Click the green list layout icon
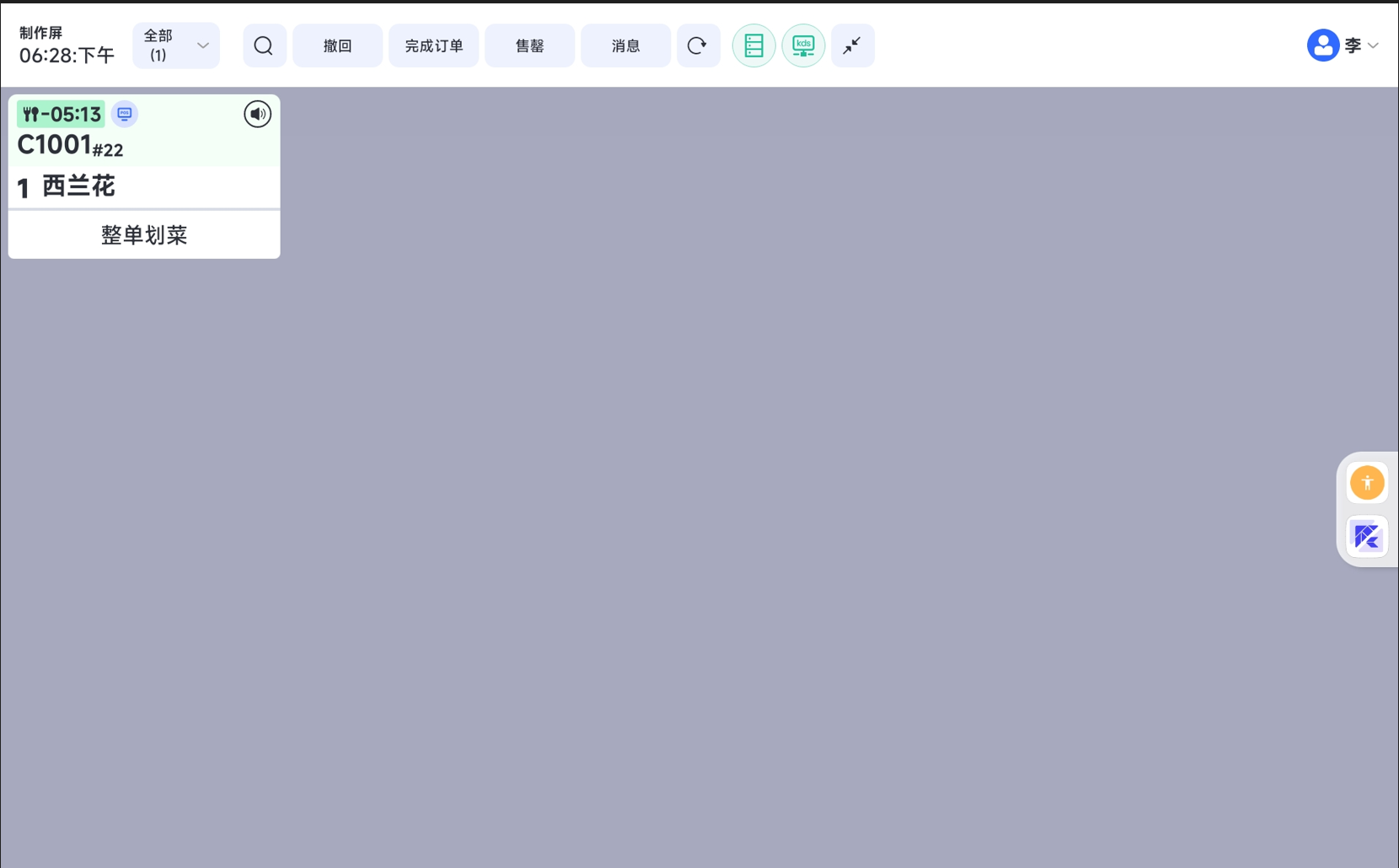 [x=753, y=46]
